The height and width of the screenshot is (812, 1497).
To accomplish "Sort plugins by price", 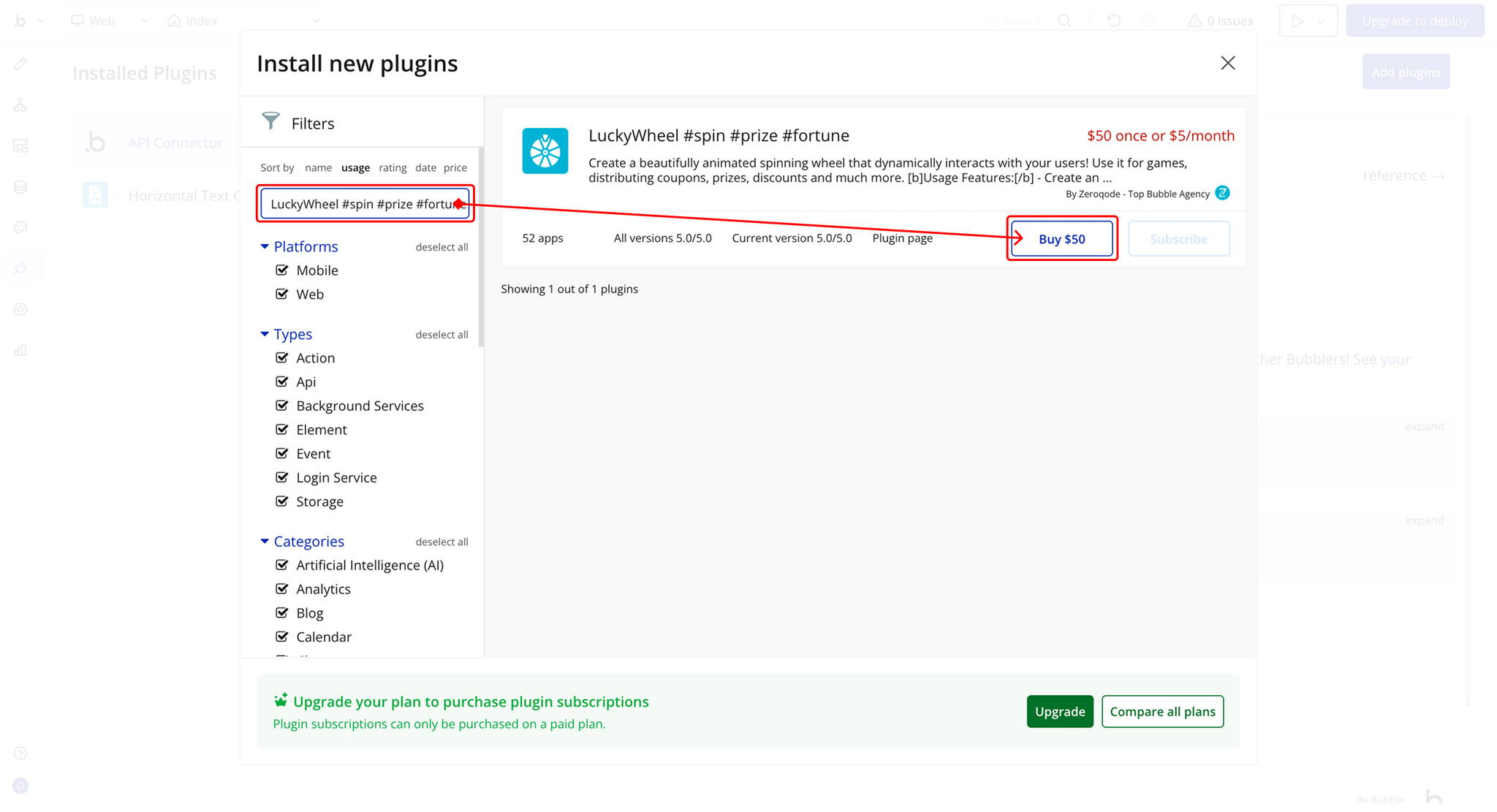I will 455,167.
